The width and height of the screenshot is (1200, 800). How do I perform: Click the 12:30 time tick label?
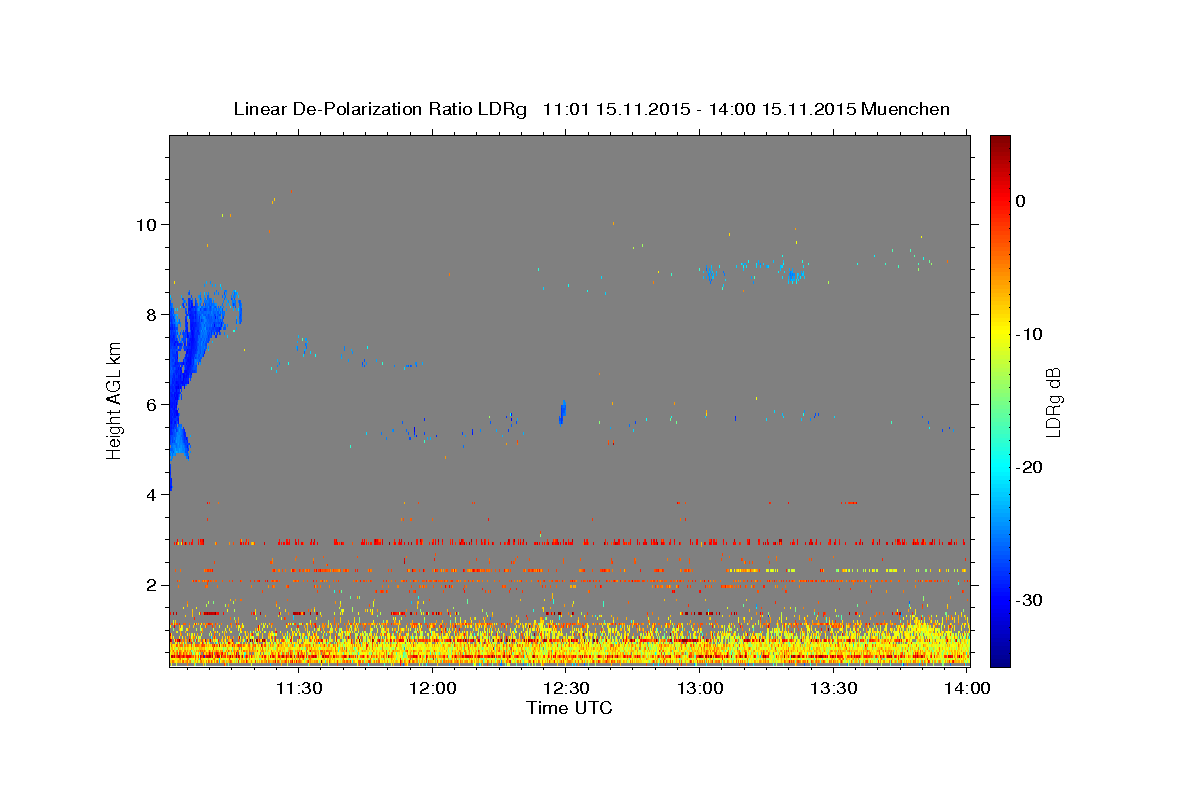566,688
